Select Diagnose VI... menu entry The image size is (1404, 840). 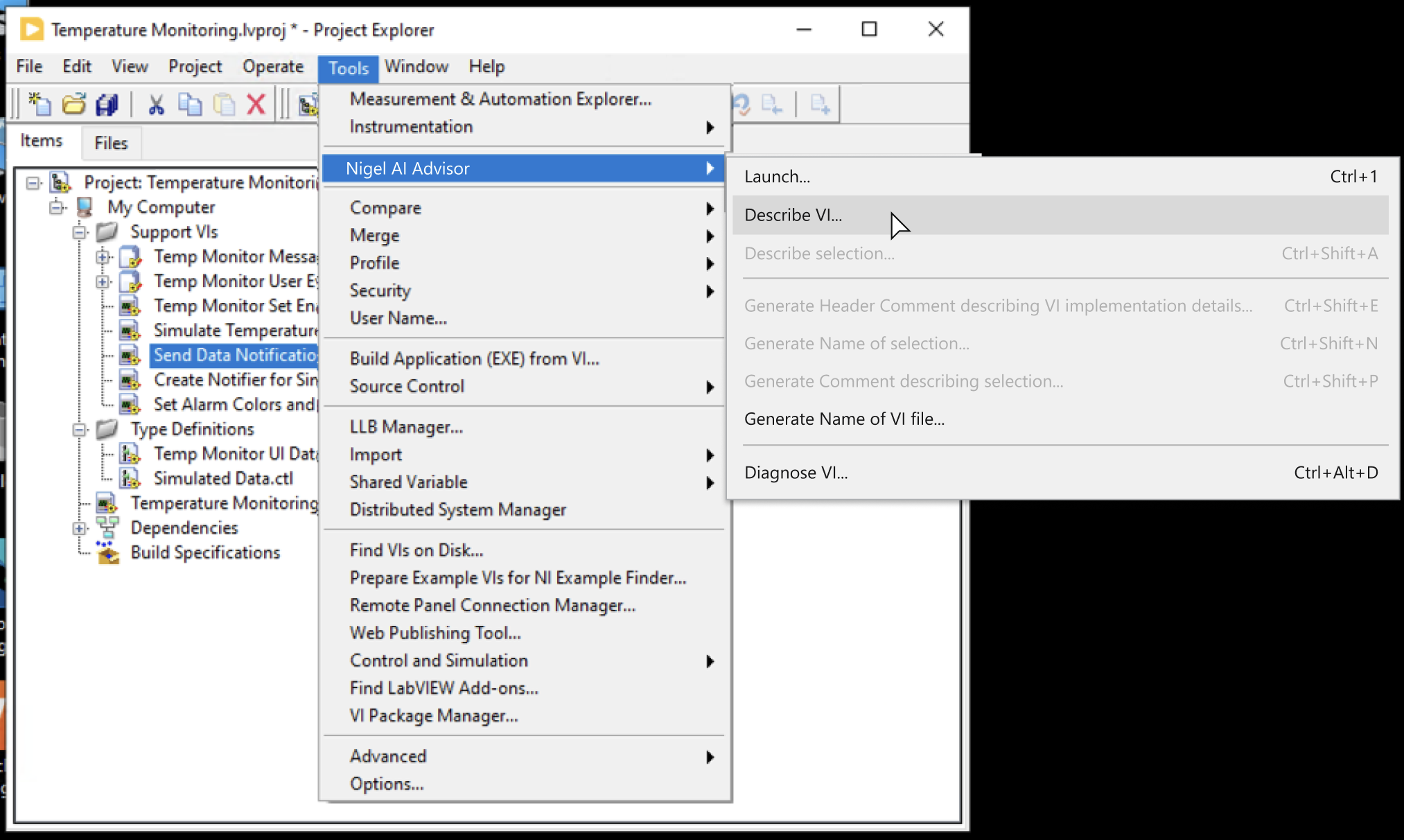[x=796, y=473]
